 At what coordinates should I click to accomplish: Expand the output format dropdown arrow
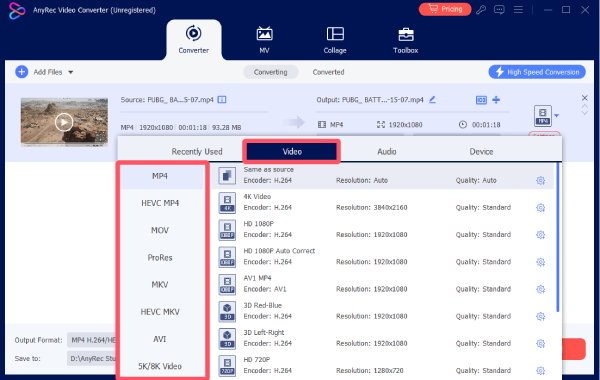pyautogui.click(x=556, y=115)
